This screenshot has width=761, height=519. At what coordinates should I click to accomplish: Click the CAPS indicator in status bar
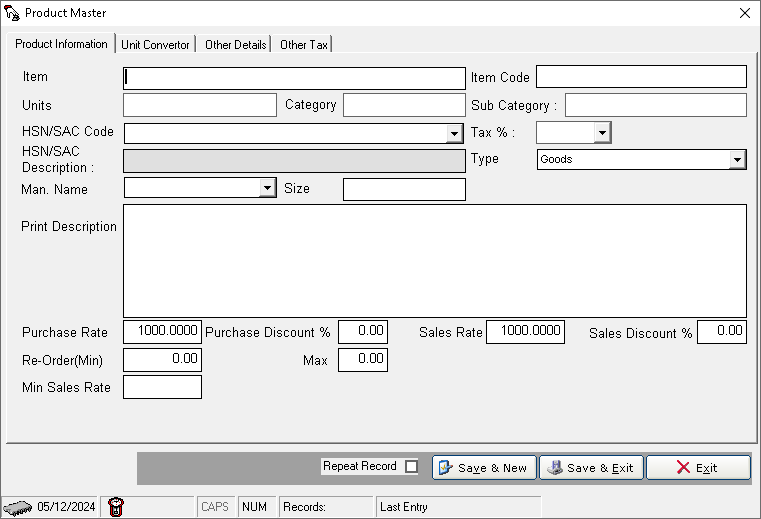coord(215,507)
